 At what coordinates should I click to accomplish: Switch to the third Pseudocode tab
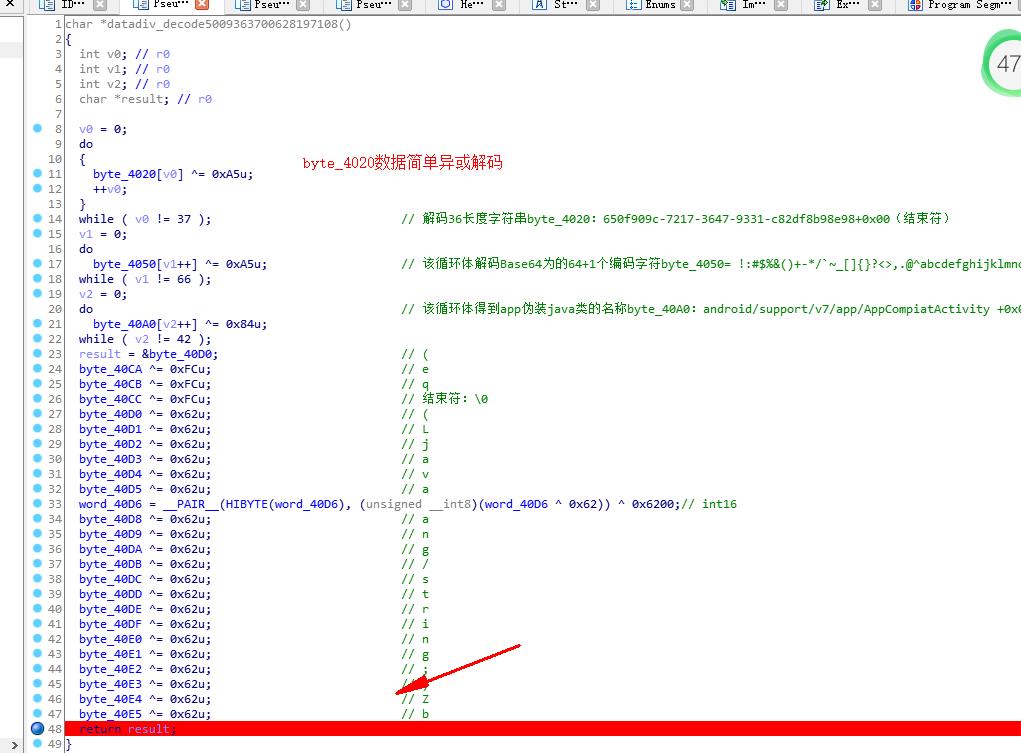[345, 7]
